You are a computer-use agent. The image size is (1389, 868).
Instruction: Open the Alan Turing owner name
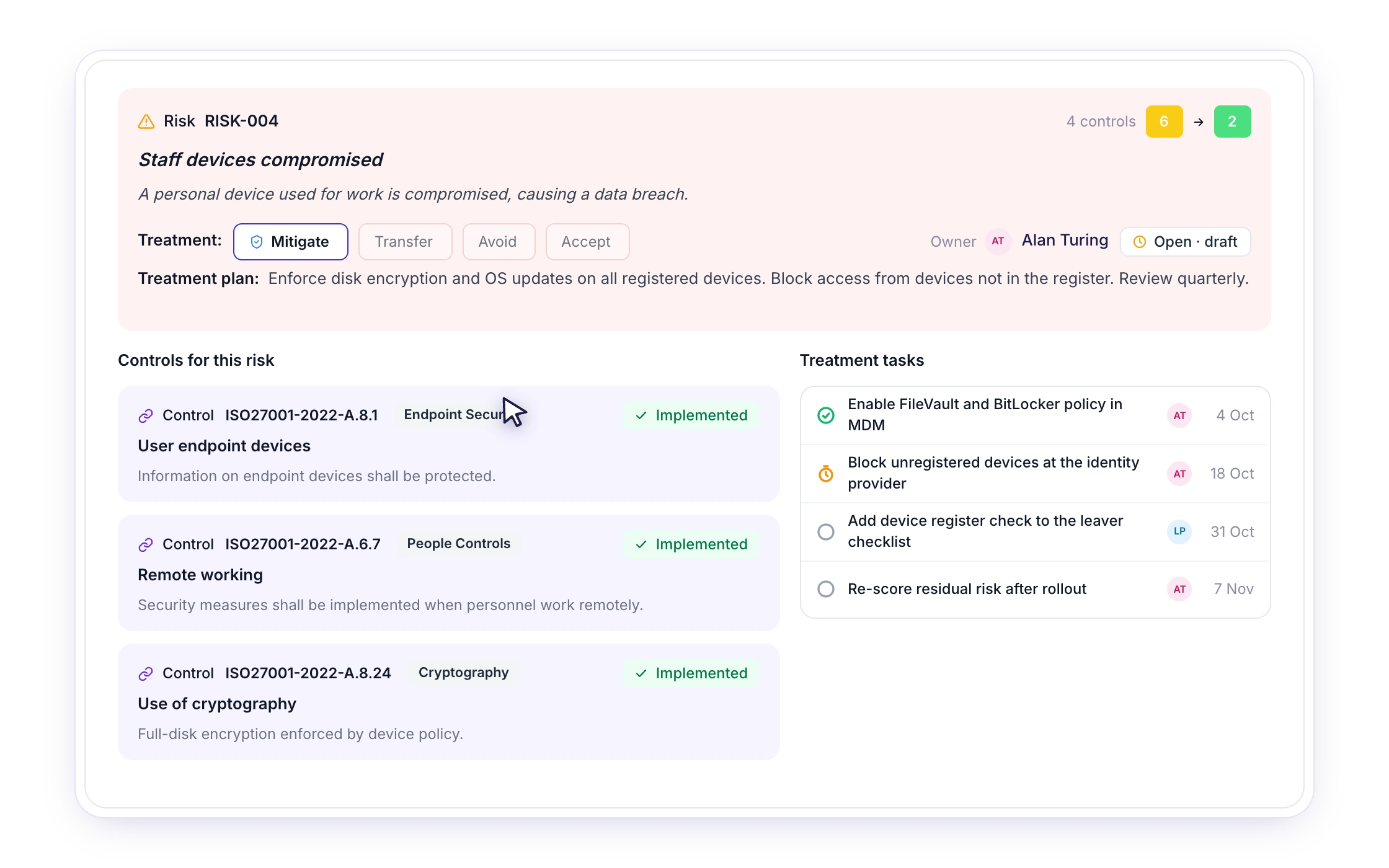click(1065, 241)
